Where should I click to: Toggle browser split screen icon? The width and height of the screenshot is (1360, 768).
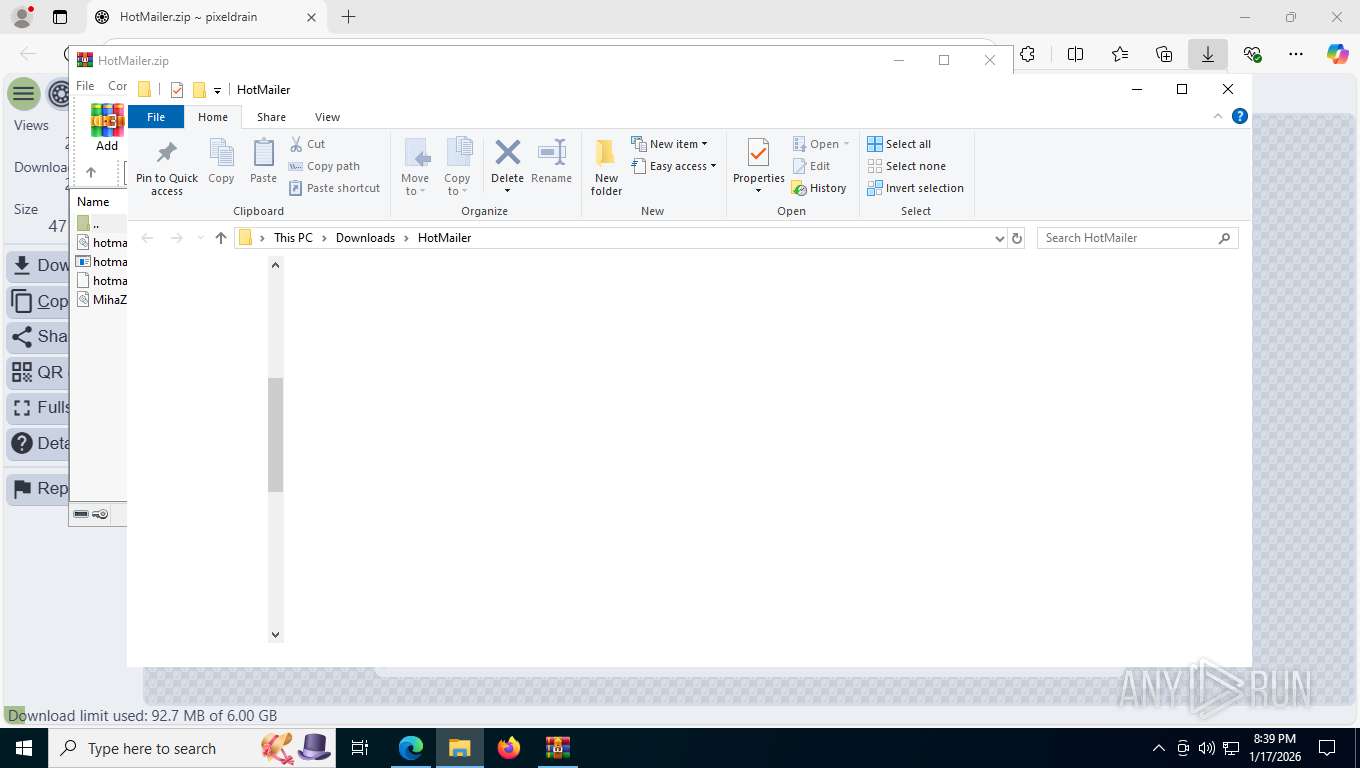[1076, 55]
